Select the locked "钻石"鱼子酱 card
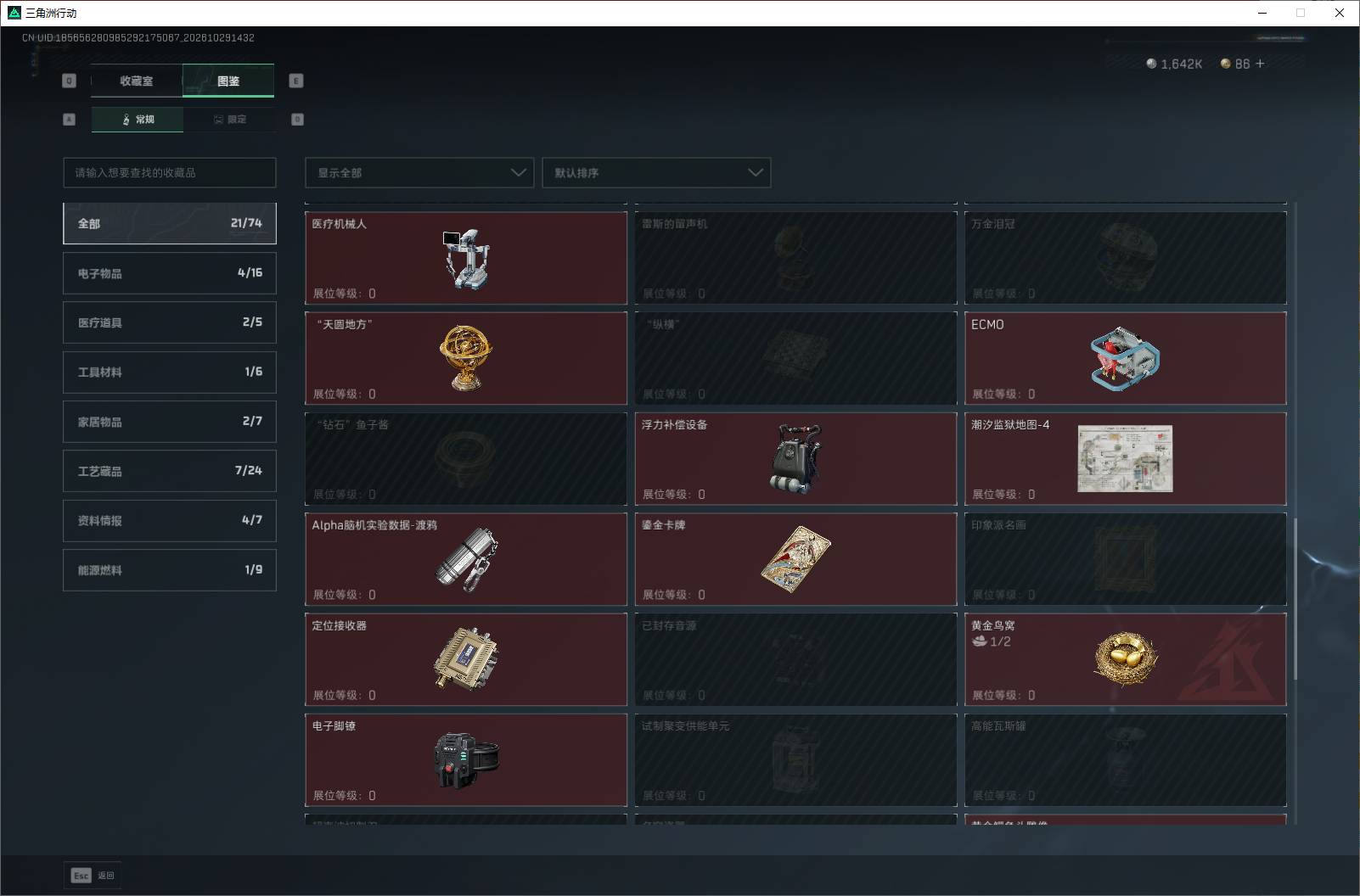1360x896 pixels. [466, 459]
